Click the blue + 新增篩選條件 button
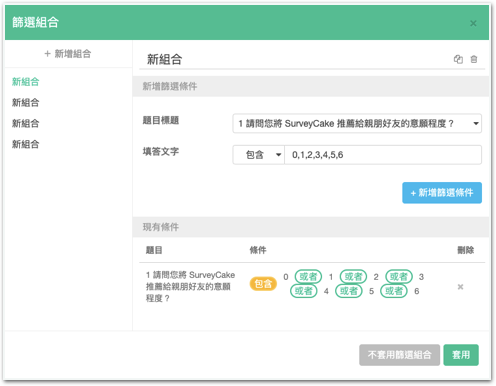The image size is (496, 386). pos(442,193)
